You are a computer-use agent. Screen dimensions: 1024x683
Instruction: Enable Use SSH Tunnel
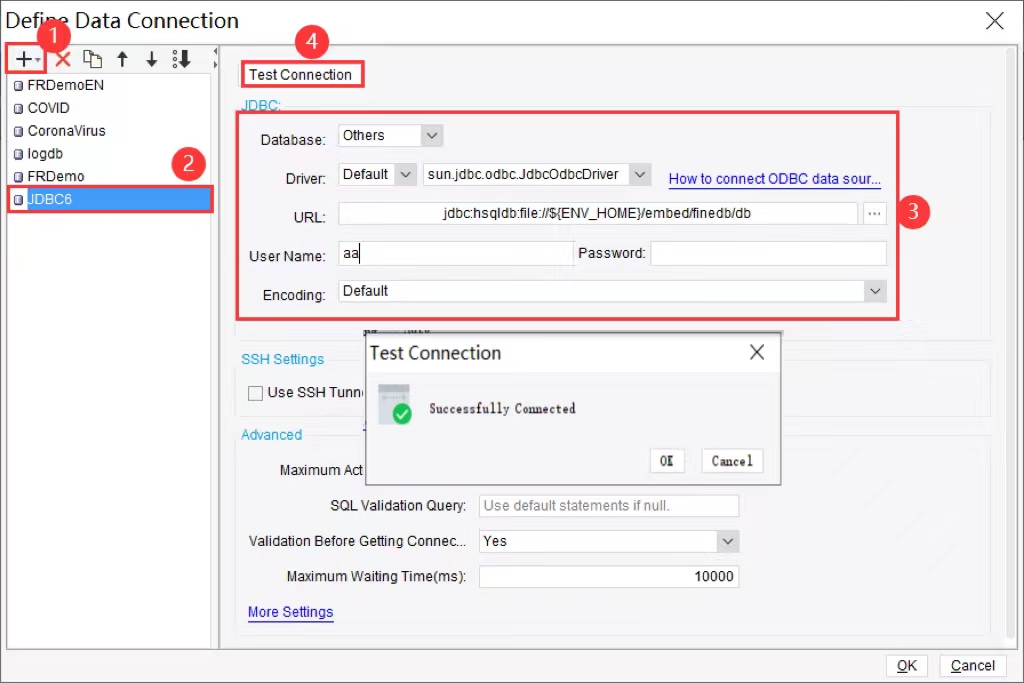tap(256, 392)
